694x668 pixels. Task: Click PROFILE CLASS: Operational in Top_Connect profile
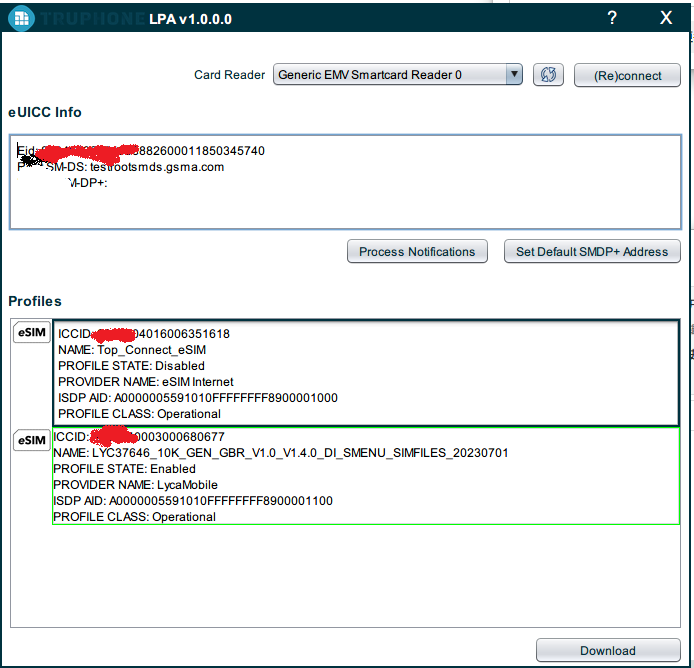click(x=139, y=413)
